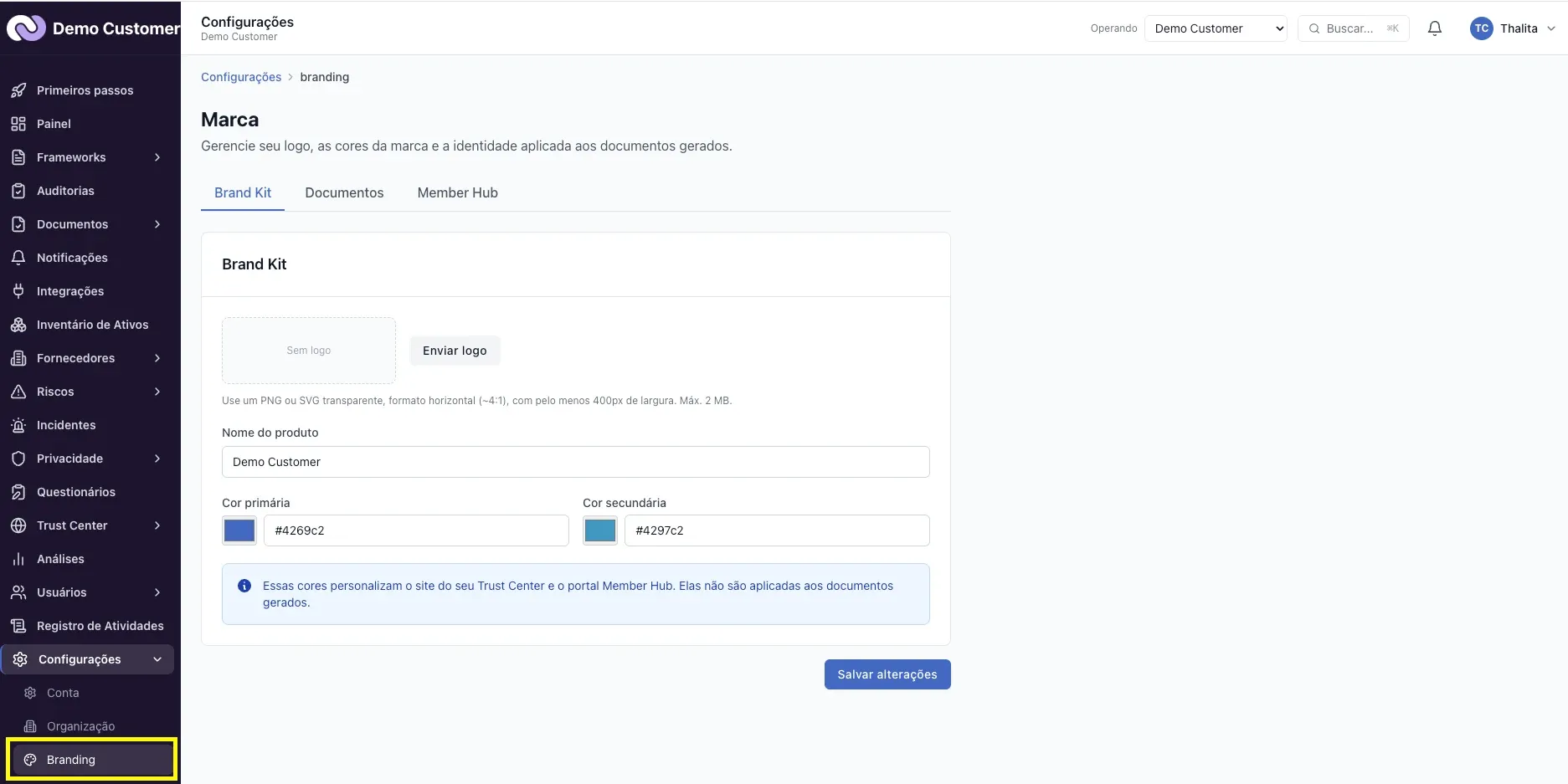Open the Inventário de Ativos icon

coord(18,325)
